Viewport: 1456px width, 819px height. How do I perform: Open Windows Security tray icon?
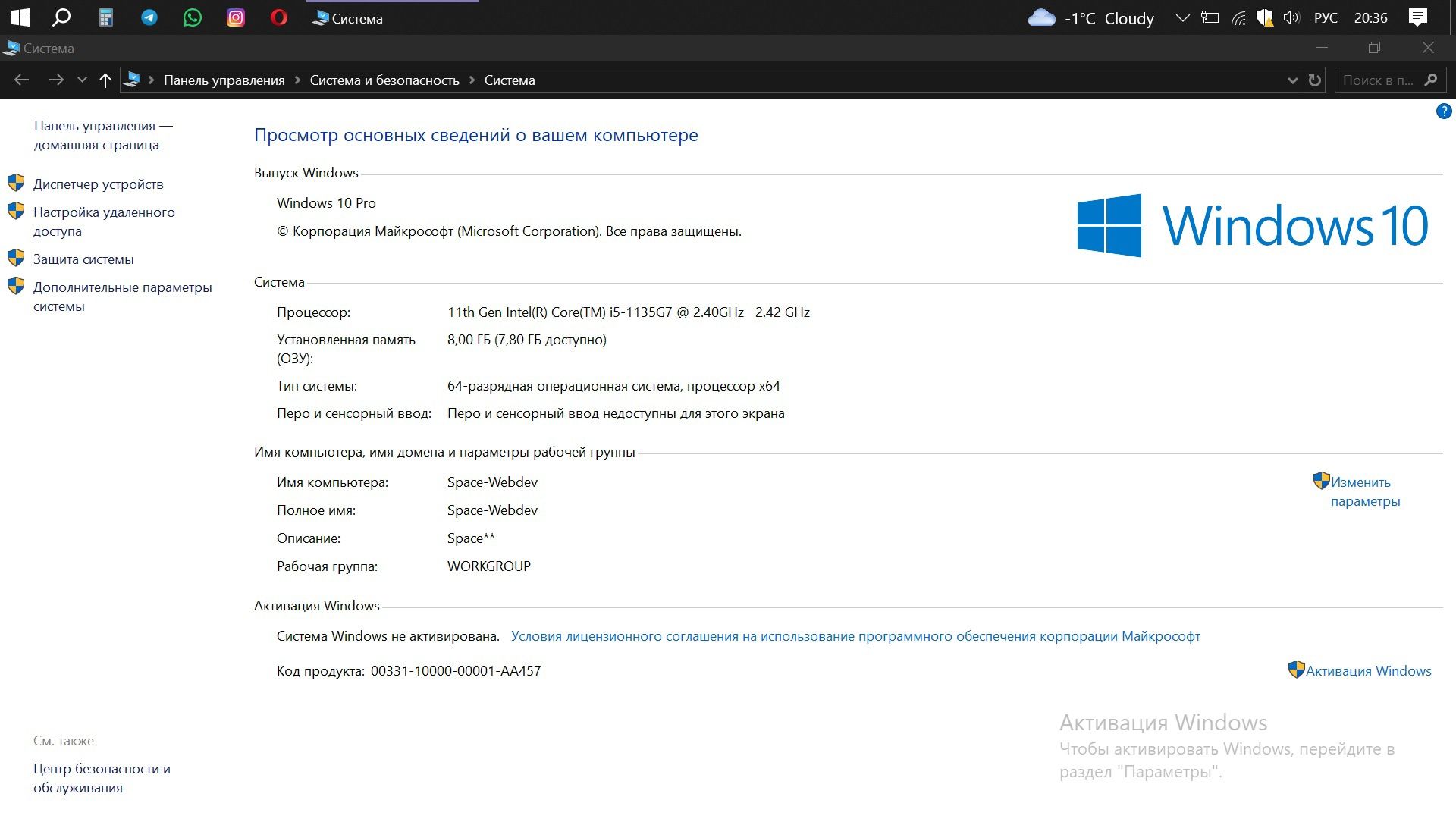coord(1265,17)
